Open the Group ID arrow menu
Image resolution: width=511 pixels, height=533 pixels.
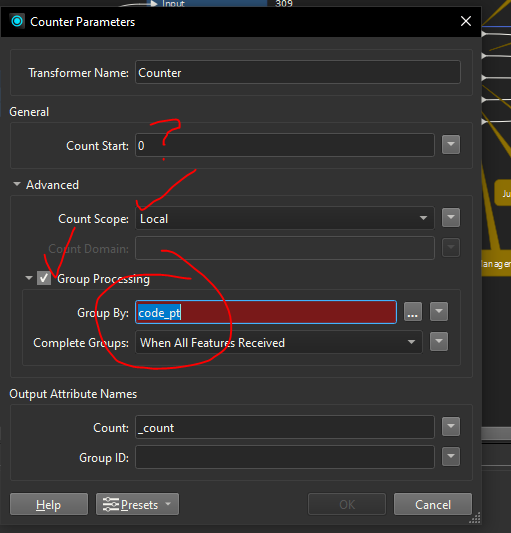click(451, 457)
